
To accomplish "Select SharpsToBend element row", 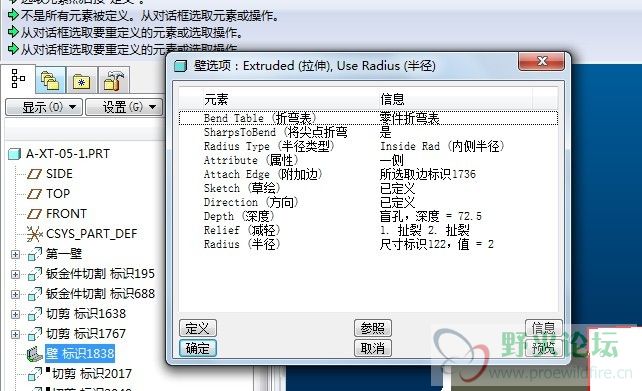I will [x=368, y=132].
